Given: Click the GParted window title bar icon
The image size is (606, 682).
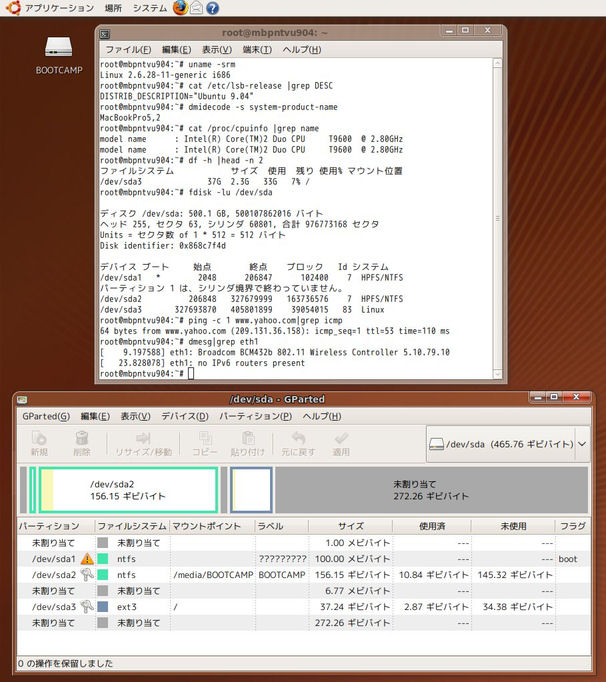Looking at the screenshot, I should tap(22, 399).
